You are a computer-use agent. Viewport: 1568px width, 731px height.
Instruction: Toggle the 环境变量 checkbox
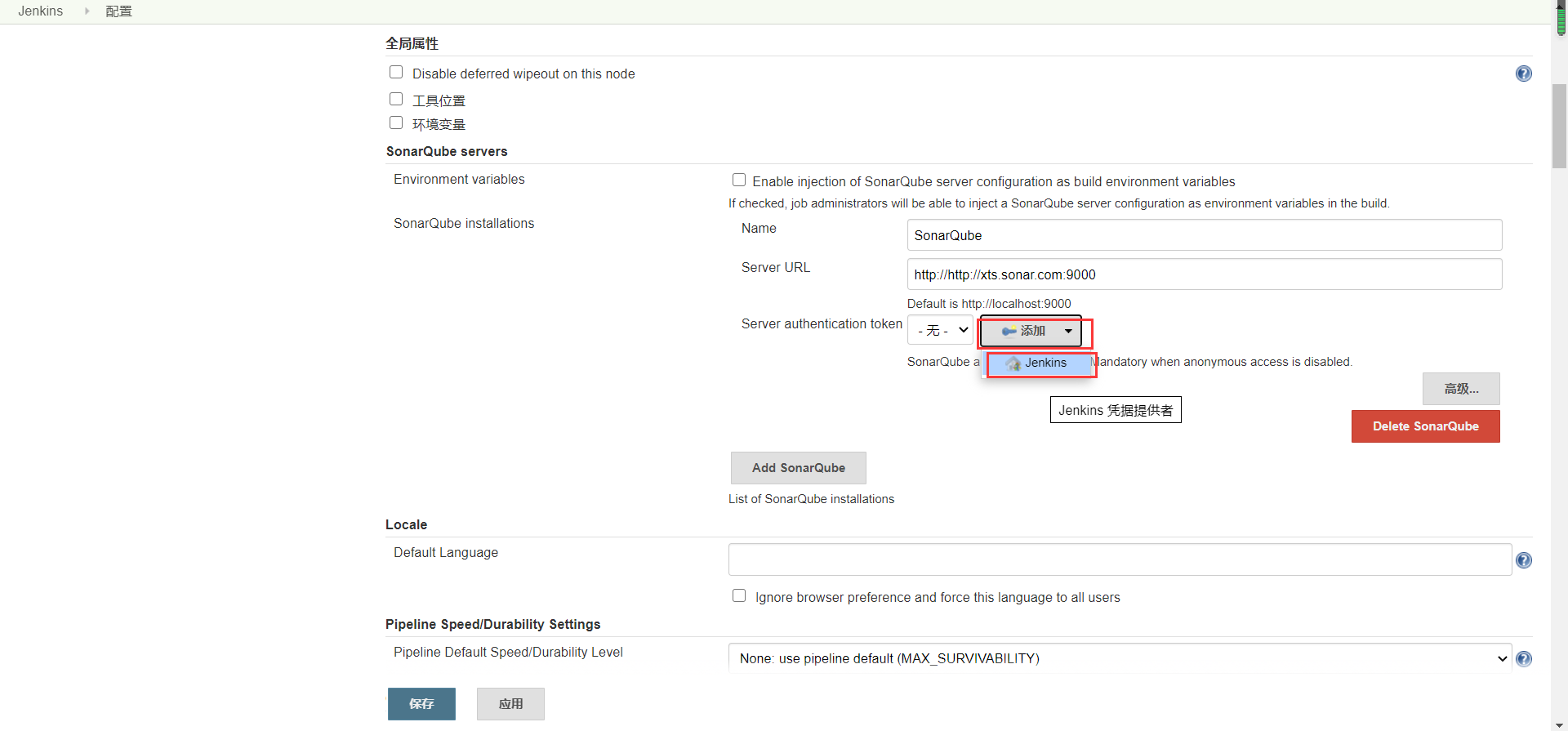(x=396, y=123)
